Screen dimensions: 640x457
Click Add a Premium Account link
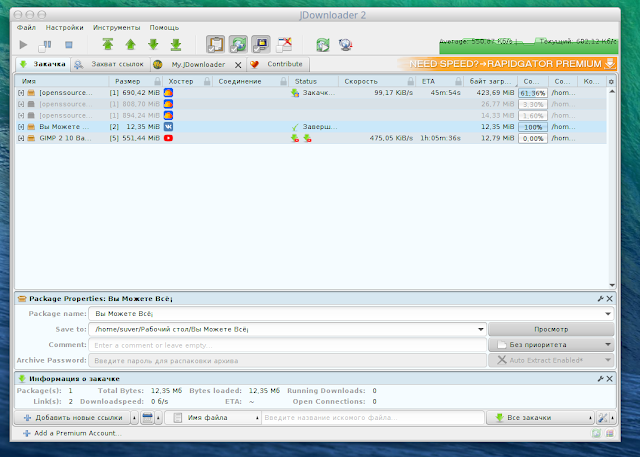[x=72, y=433]
